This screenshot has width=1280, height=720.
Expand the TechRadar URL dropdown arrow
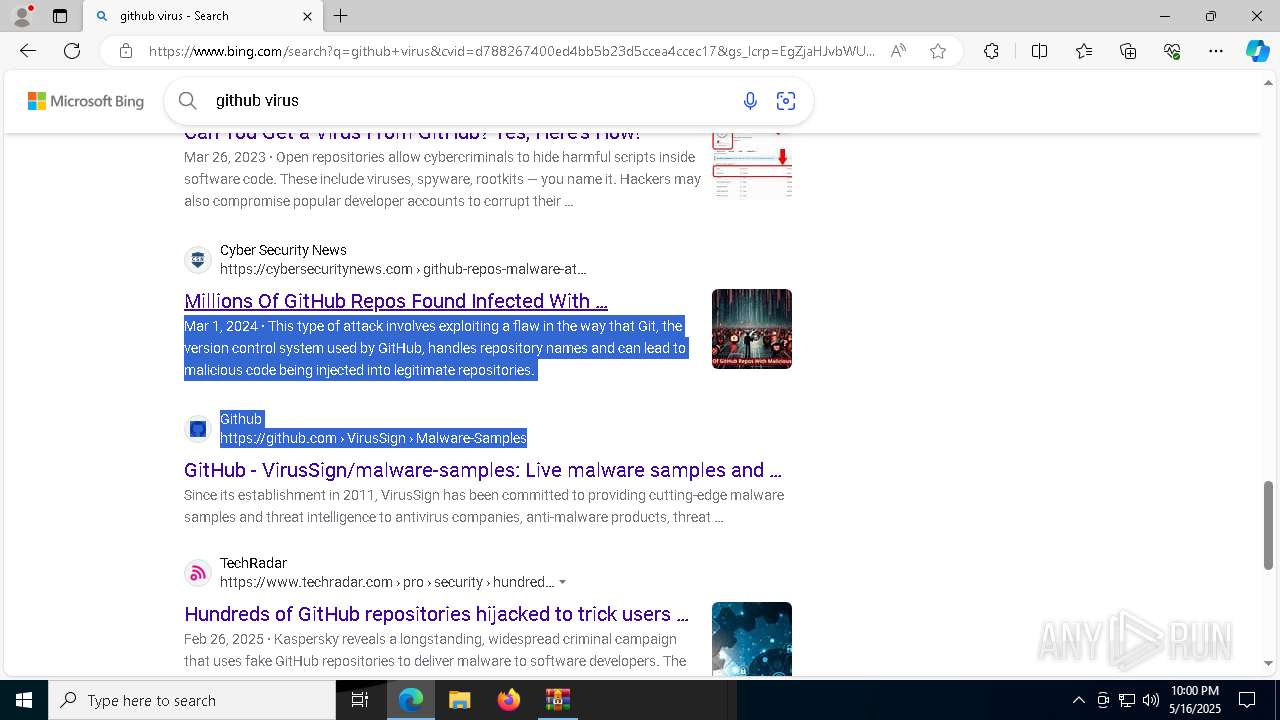tap(563, 582)
